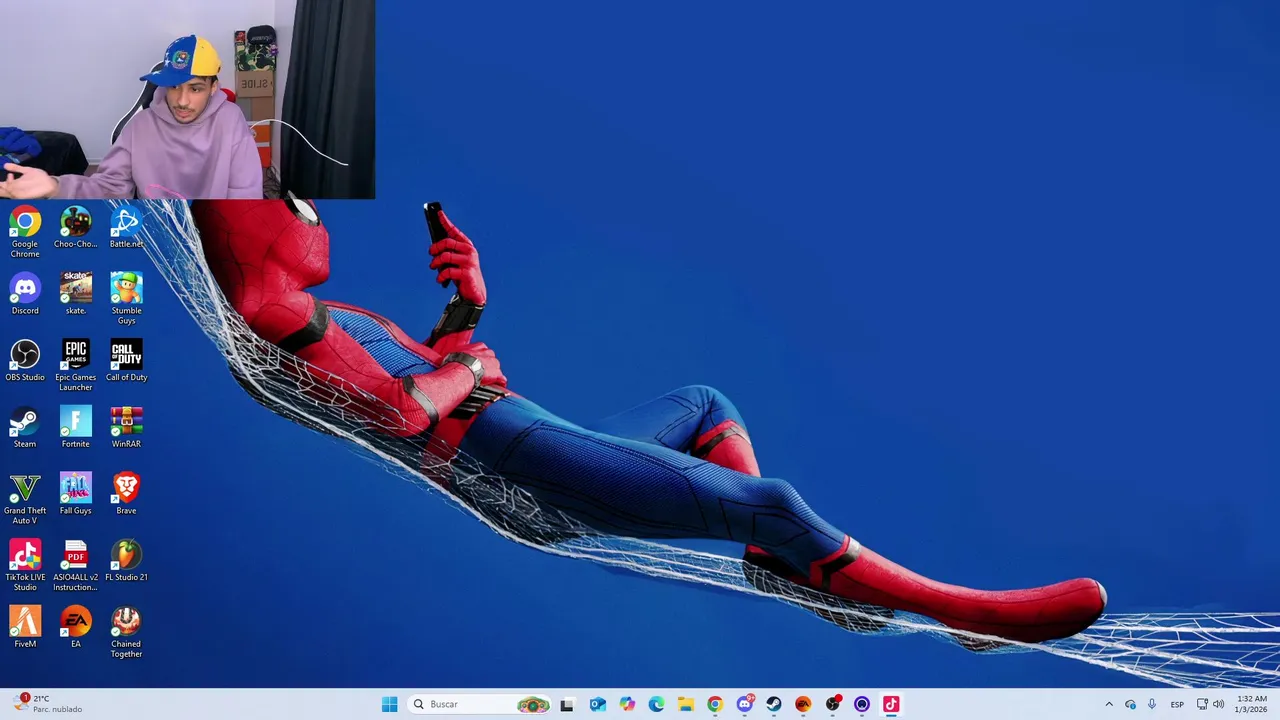Screen dimensions: 1280x720
Task: Open the Windows Start menu
Action: pos(389,704)
